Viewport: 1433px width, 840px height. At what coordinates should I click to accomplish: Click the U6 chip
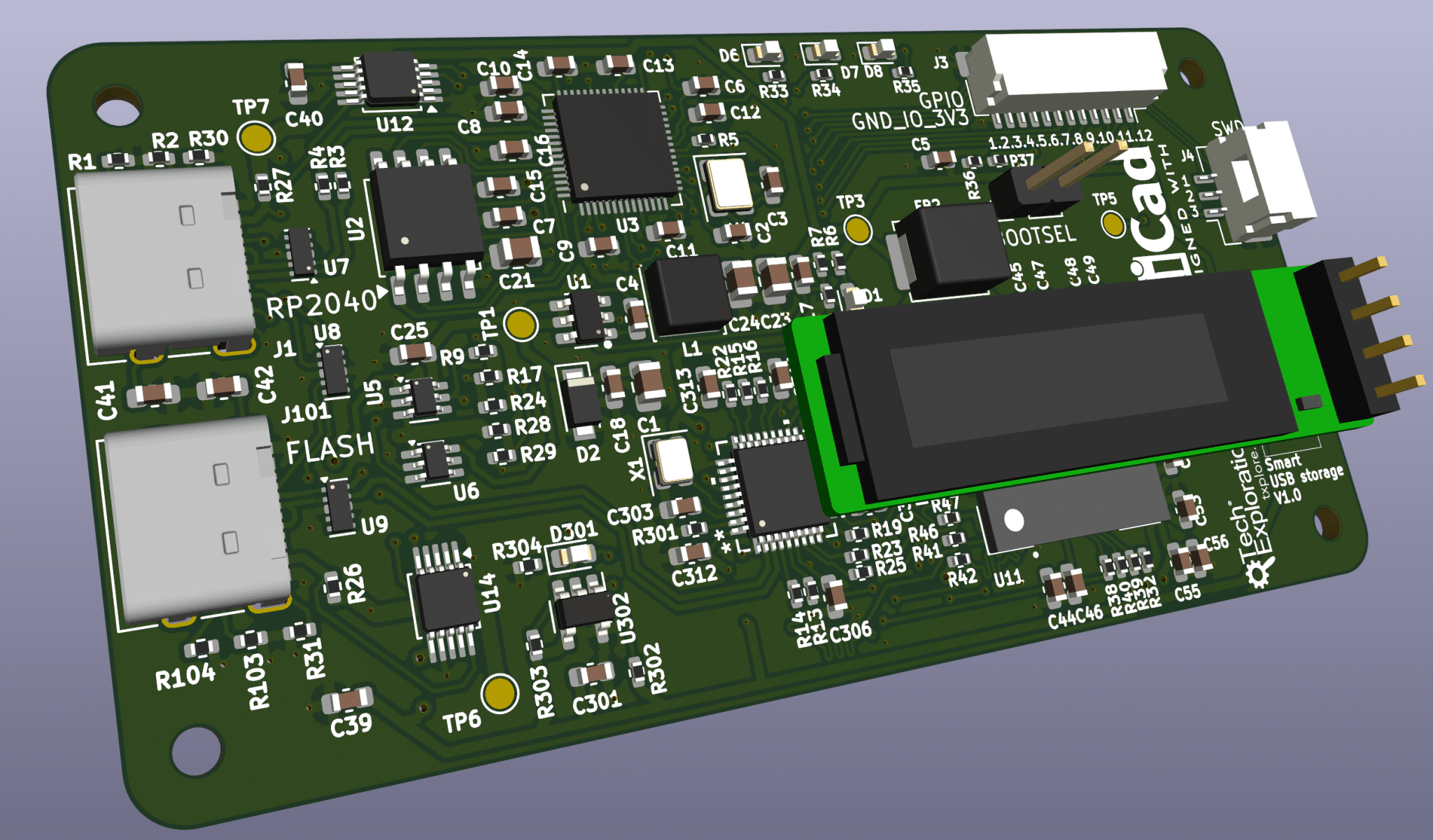tap(435, 461)
